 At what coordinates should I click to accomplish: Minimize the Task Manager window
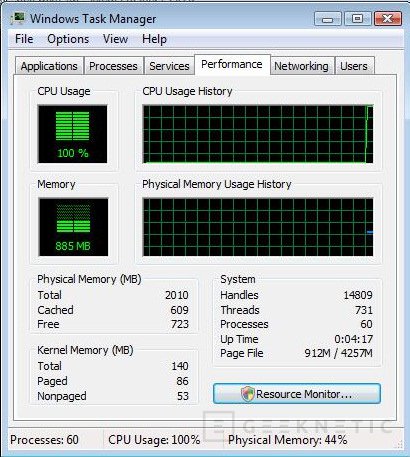coord(328,19)
